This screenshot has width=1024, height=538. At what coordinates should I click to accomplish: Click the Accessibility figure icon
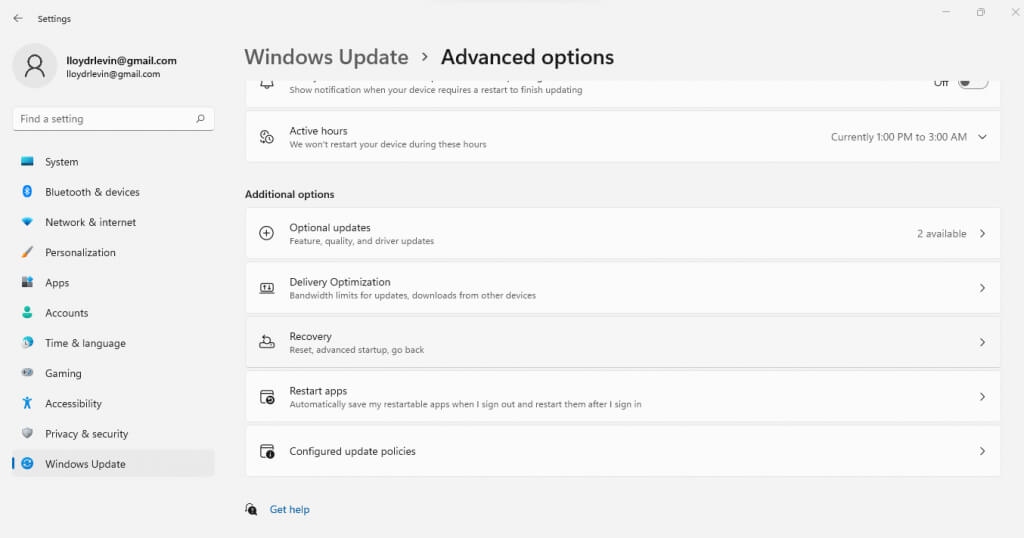[27, 404]
